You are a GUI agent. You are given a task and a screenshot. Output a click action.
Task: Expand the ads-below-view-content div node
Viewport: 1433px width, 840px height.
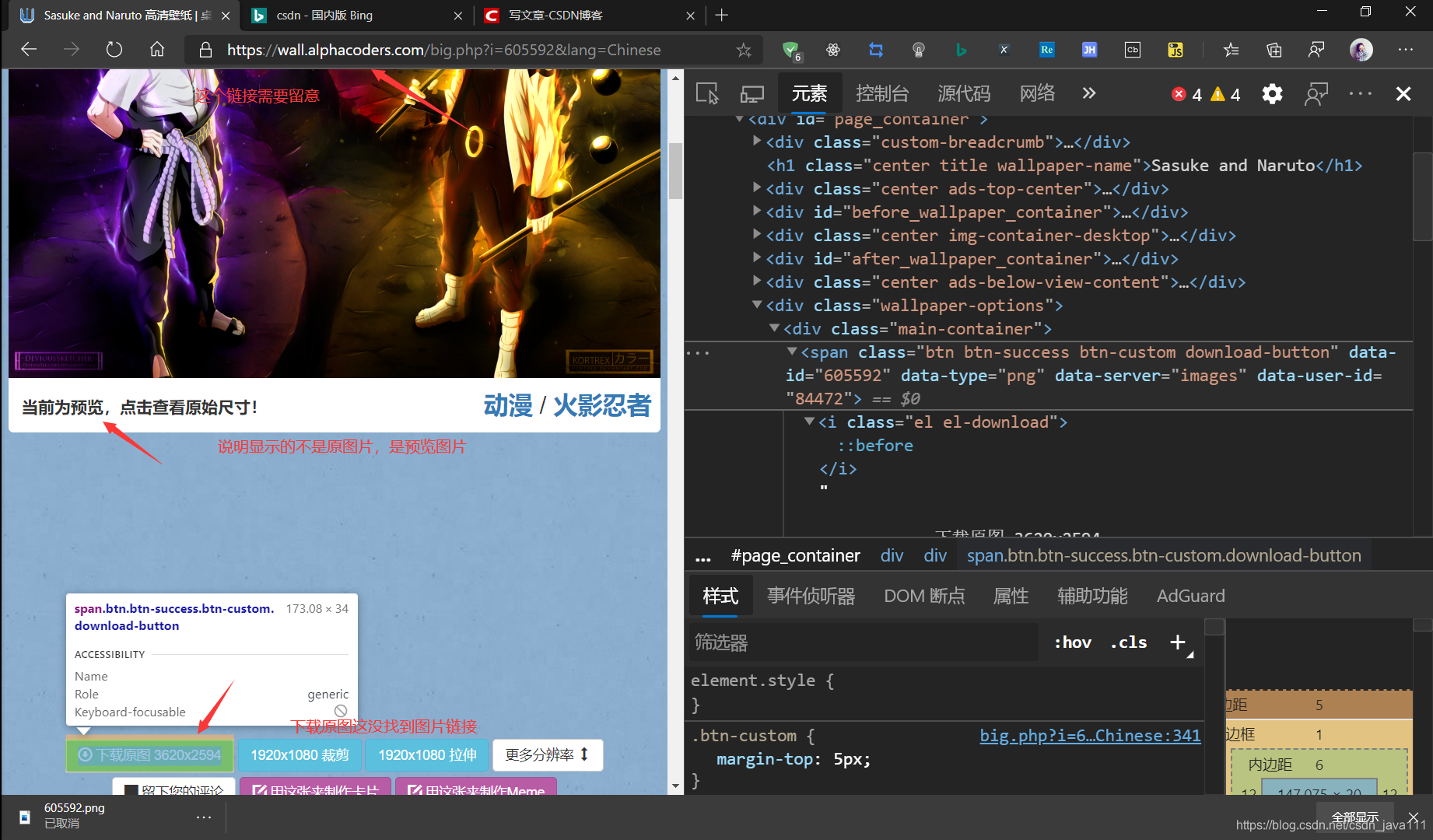[757, 282]
